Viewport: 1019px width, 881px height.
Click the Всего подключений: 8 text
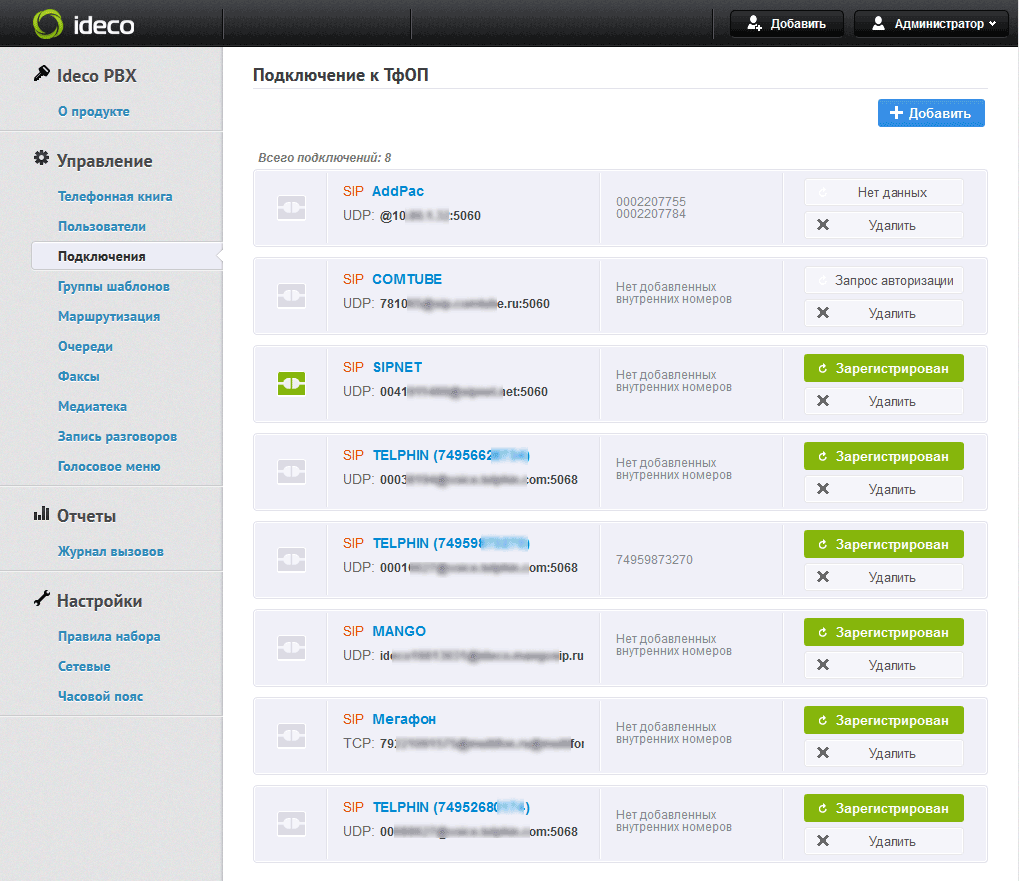[x=324, y=157]
